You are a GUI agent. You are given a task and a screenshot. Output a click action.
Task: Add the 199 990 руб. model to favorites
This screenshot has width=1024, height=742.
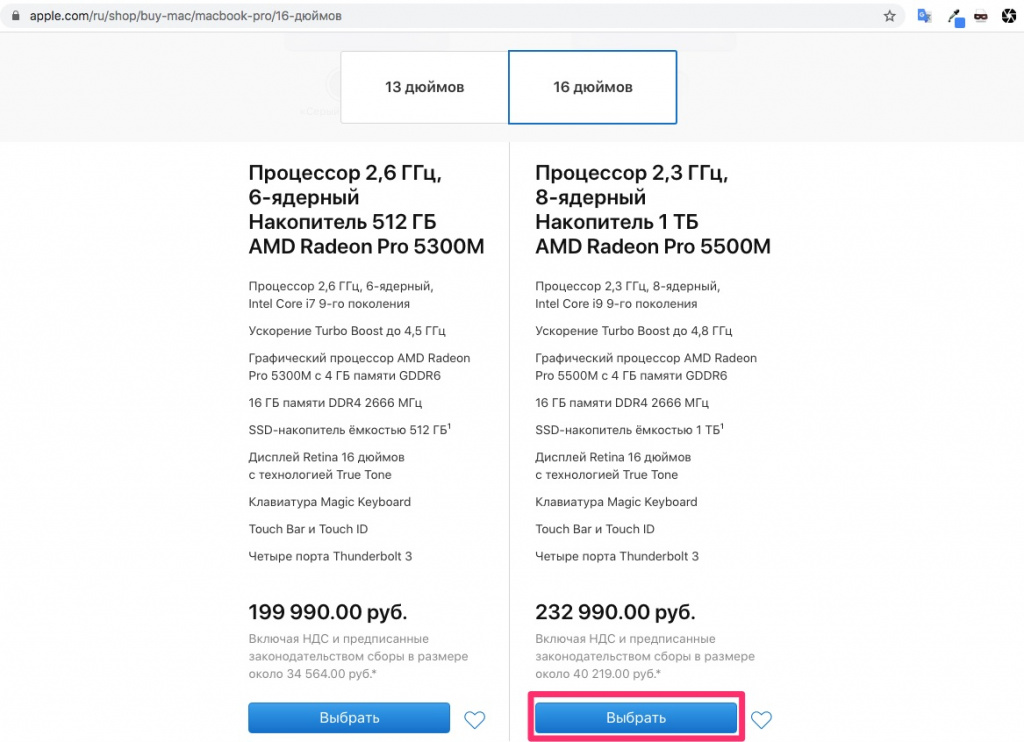click(x=475, y=719)
